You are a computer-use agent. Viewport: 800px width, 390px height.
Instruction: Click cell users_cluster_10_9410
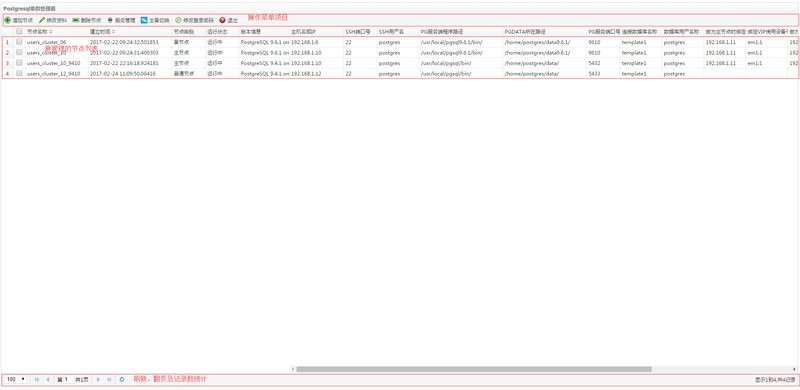tap(54, 63)
